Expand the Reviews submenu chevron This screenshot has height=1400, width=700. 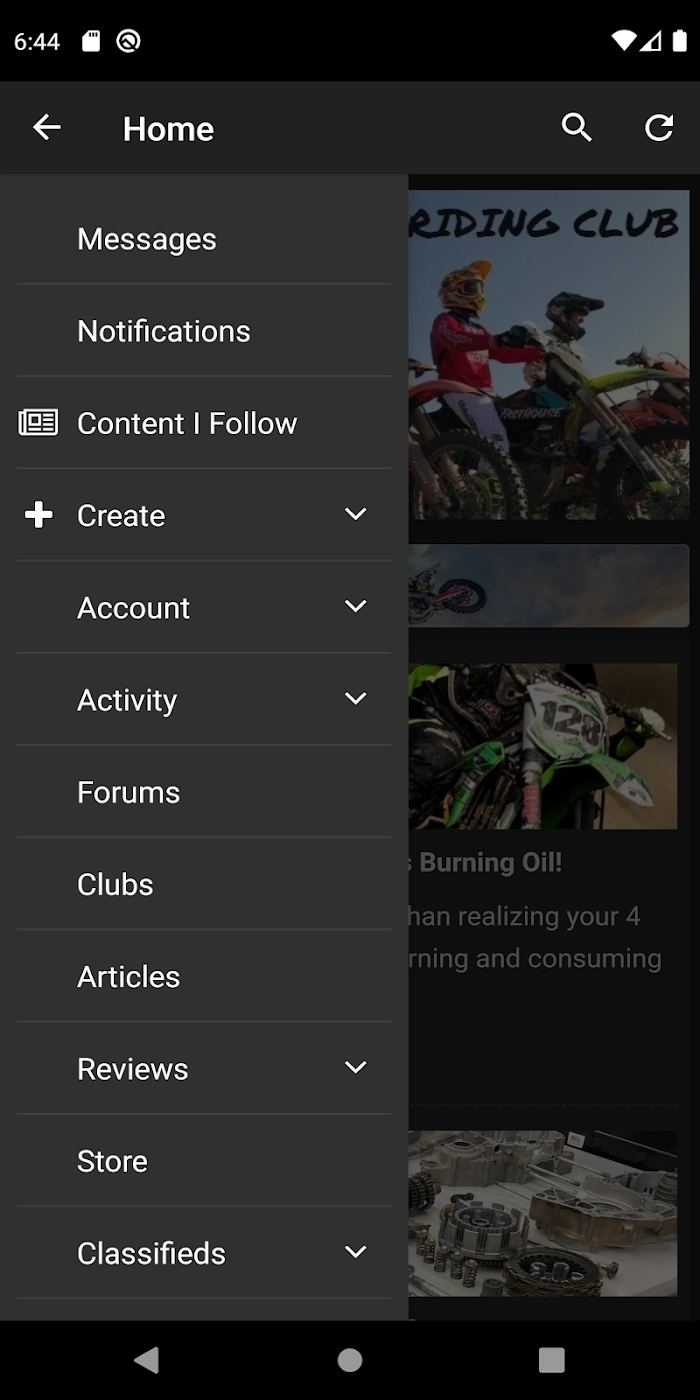[x=356, y=1067]
